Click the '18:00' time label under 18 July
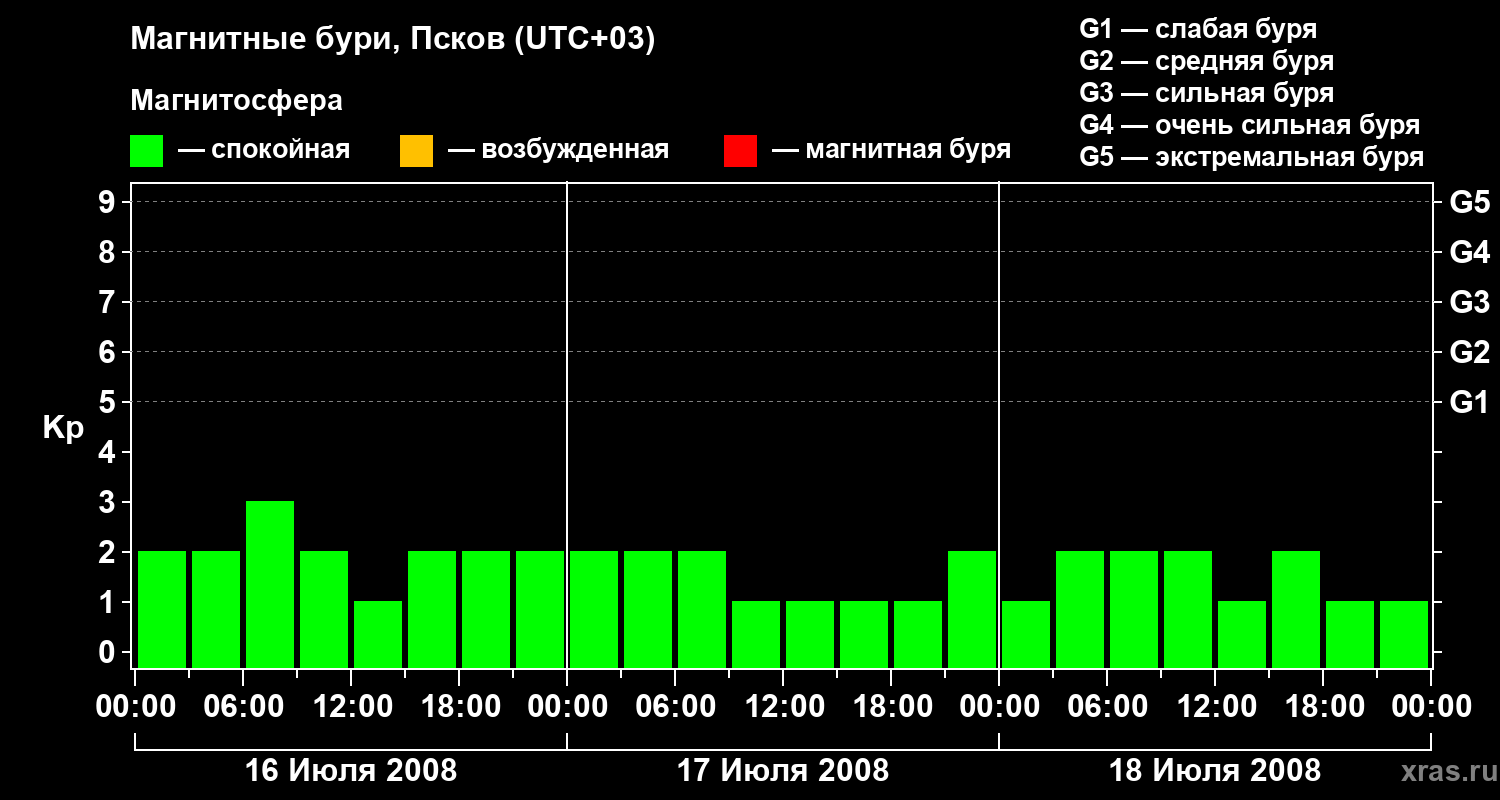This screenshot has height=800, width=1500. (1323, 707)
